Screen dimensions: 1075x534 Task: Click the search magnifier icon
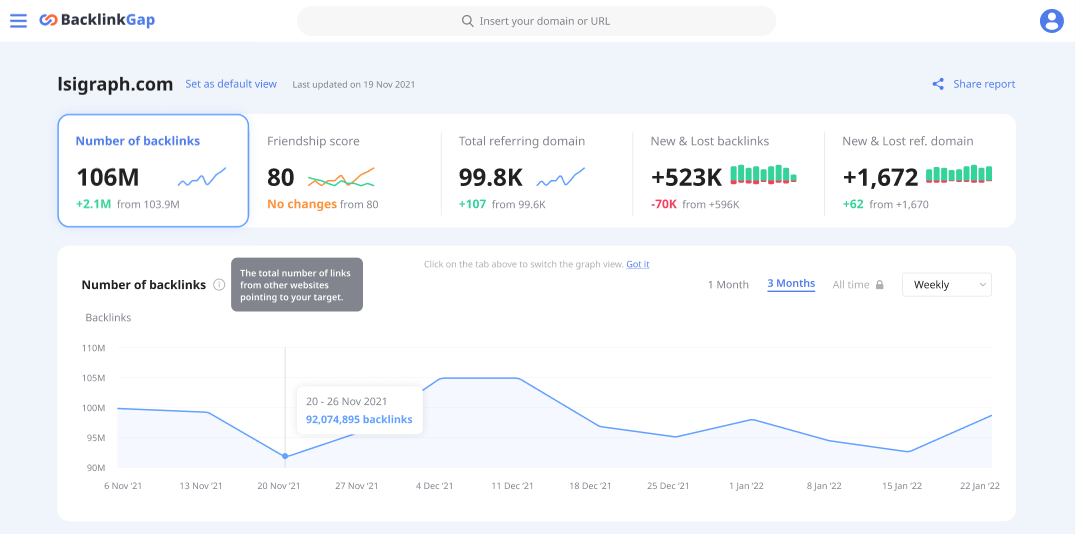coord(468,21)
